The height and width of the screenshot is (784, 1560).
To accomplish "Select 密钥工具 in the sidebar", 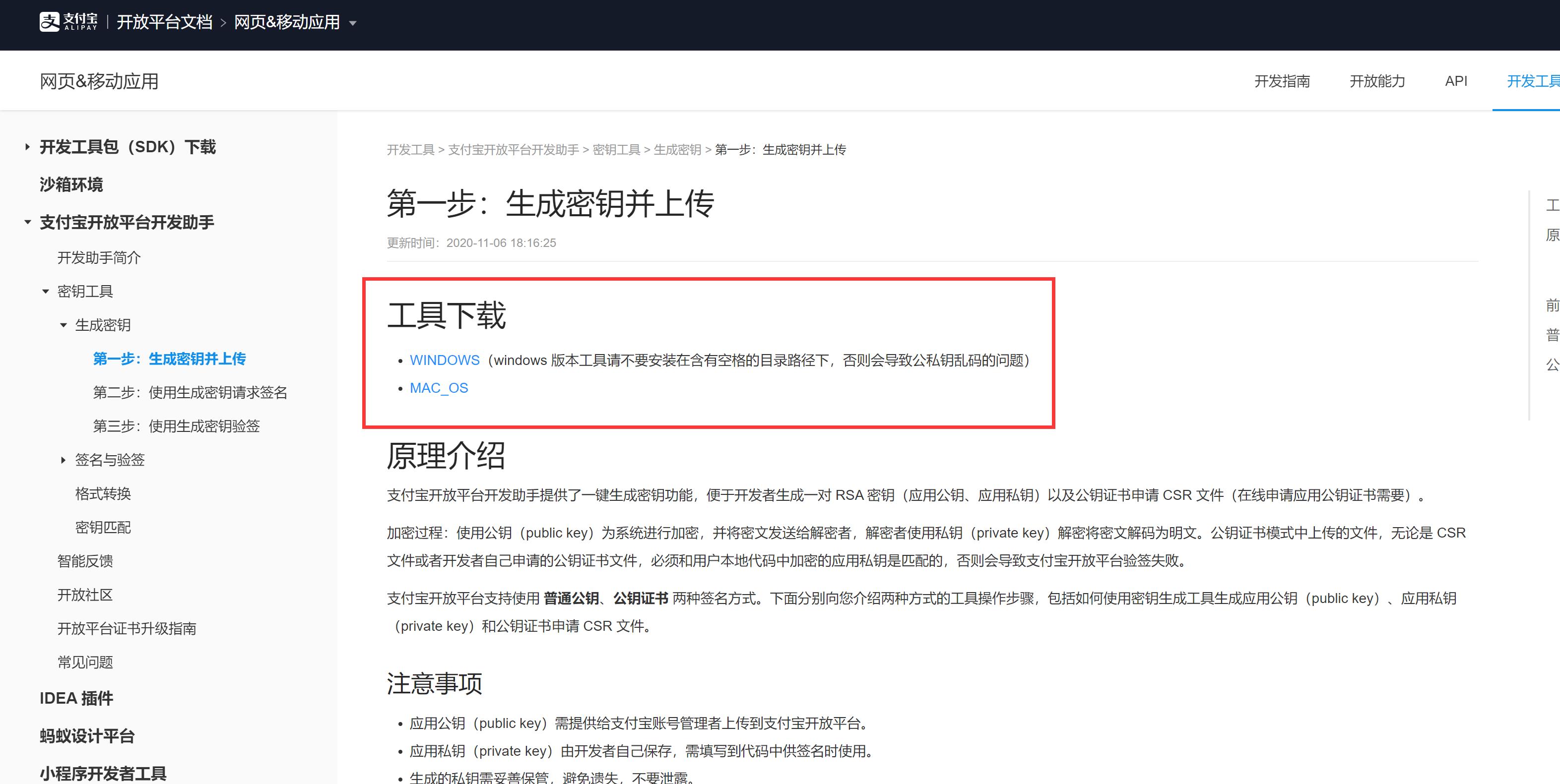I will (85, 291).
